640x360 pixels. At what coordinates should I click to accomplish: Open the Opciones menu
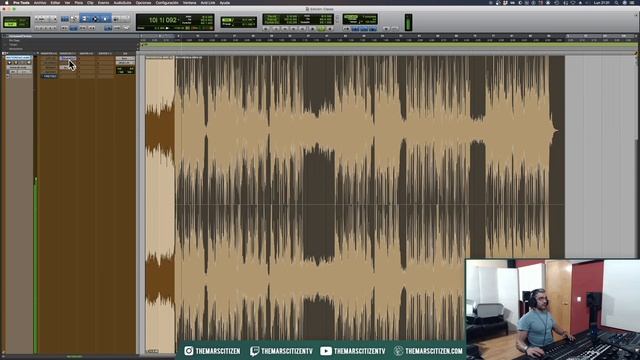[x=143, y=2]
